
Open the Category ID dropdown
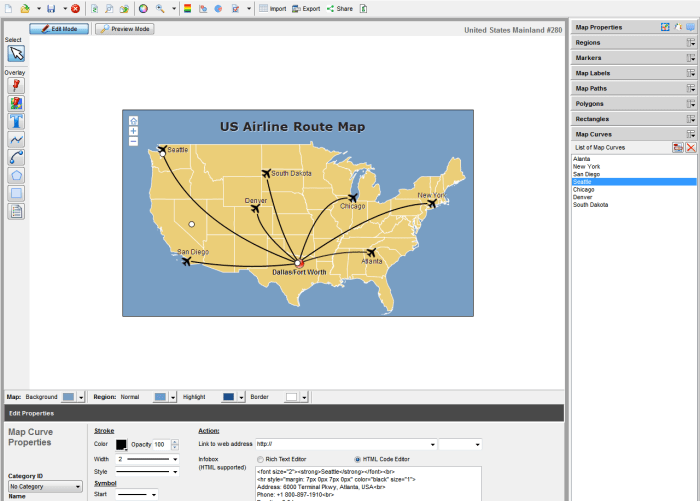(x=78, y=487)
